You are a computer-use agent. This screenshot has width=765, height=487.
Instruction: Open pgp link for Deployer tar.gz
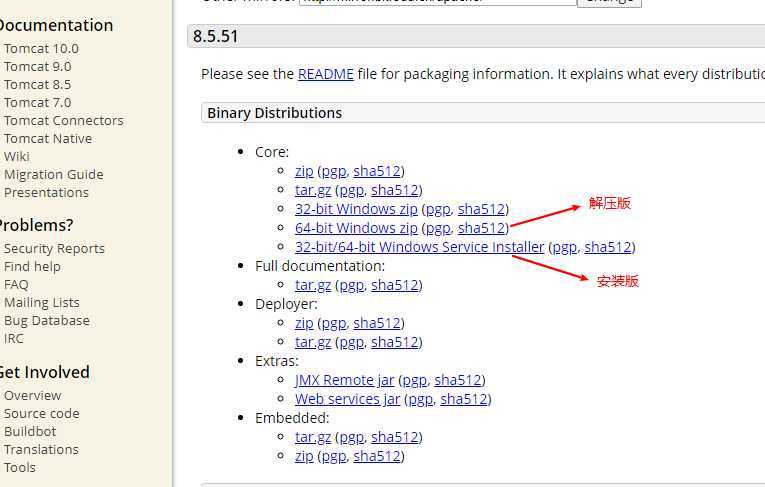pos(352,343)
